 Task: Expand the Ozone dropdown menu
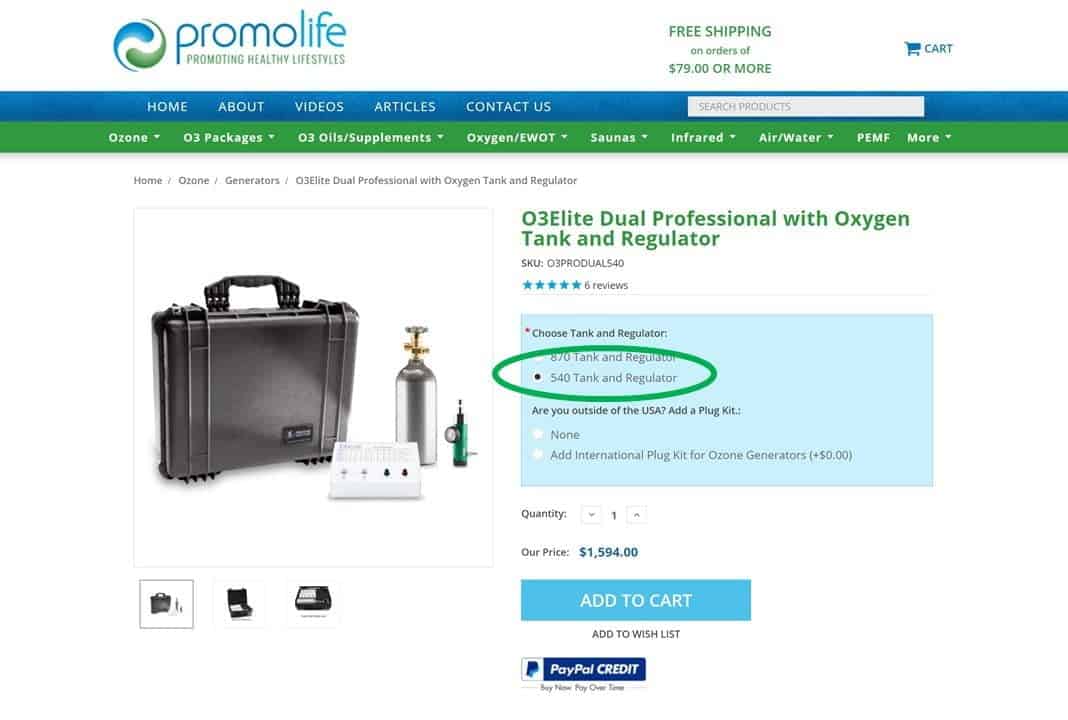134,138
